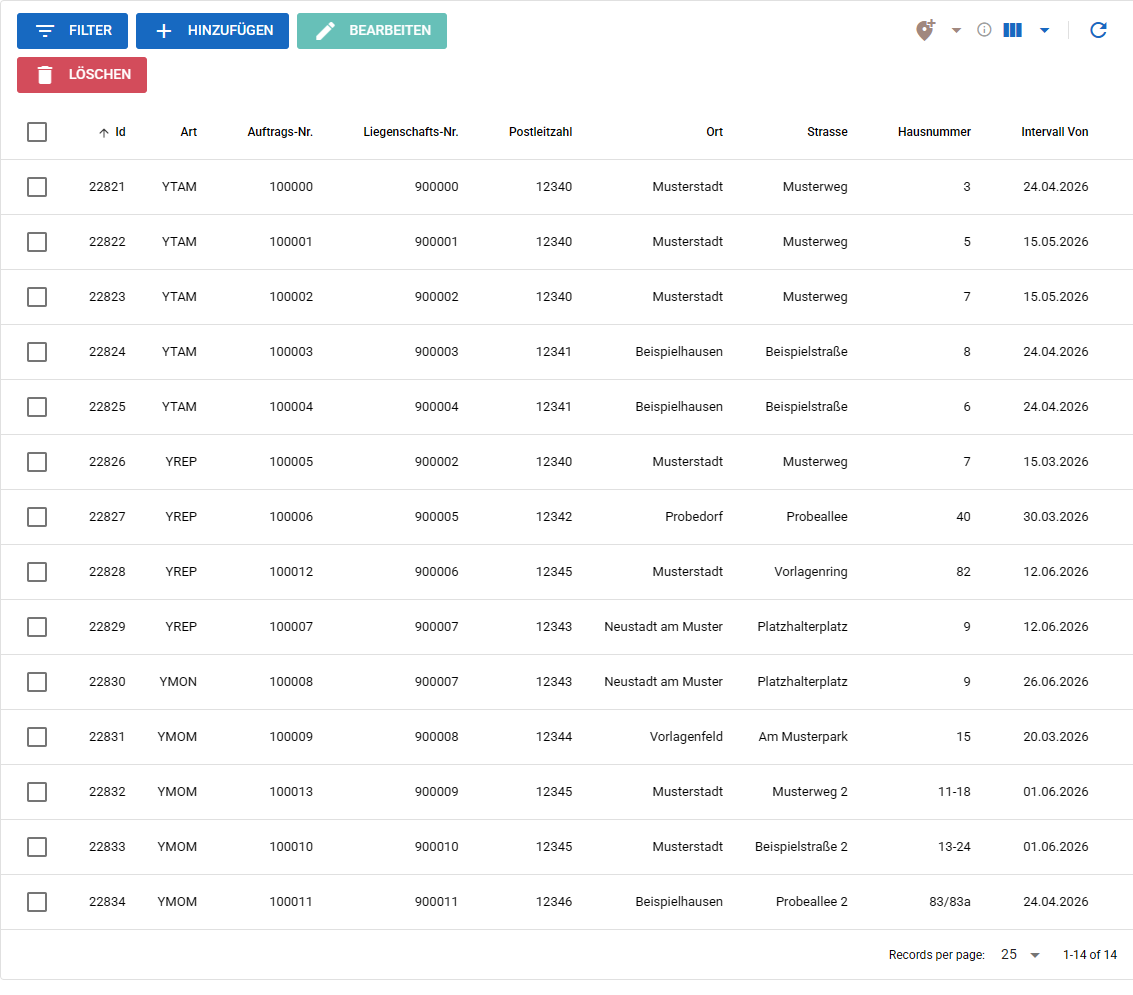Click the Beispielhausen cell in row 22824
The width and height of the screenshot is (1133, 995).
coord(678,352)
